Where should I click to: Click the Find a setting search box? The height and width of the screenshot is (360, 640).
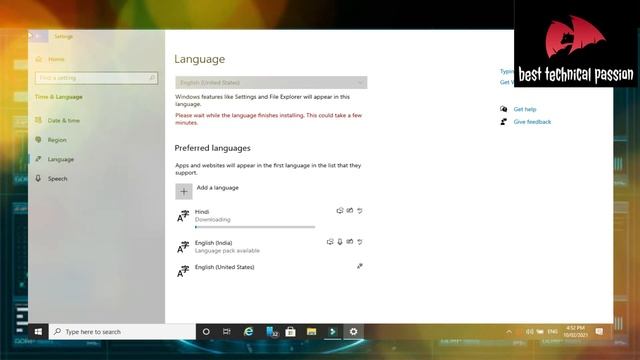[96, 78]
